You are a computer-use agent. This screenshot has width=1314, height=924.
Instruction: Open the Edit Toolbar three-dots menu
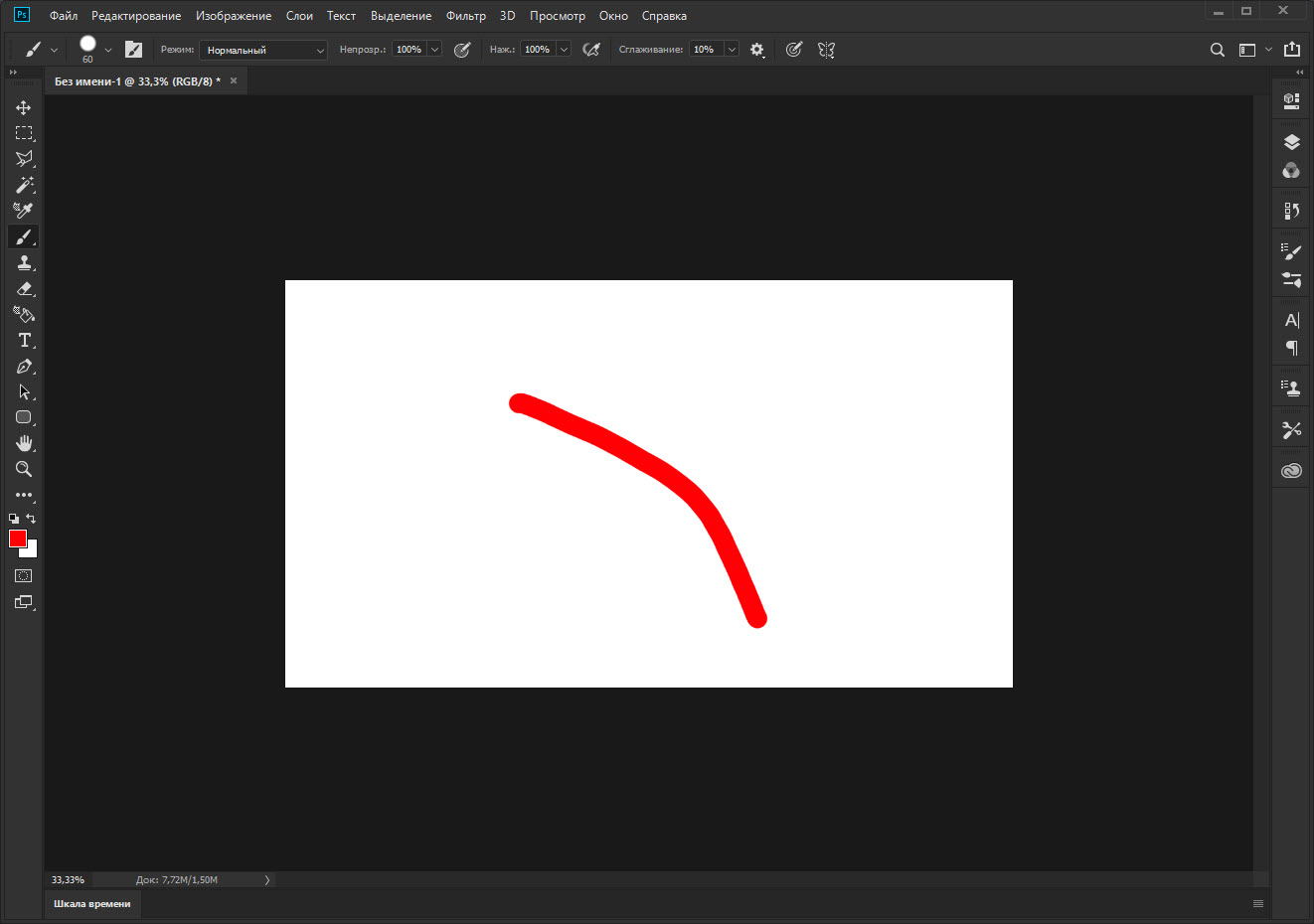(24, 495)
